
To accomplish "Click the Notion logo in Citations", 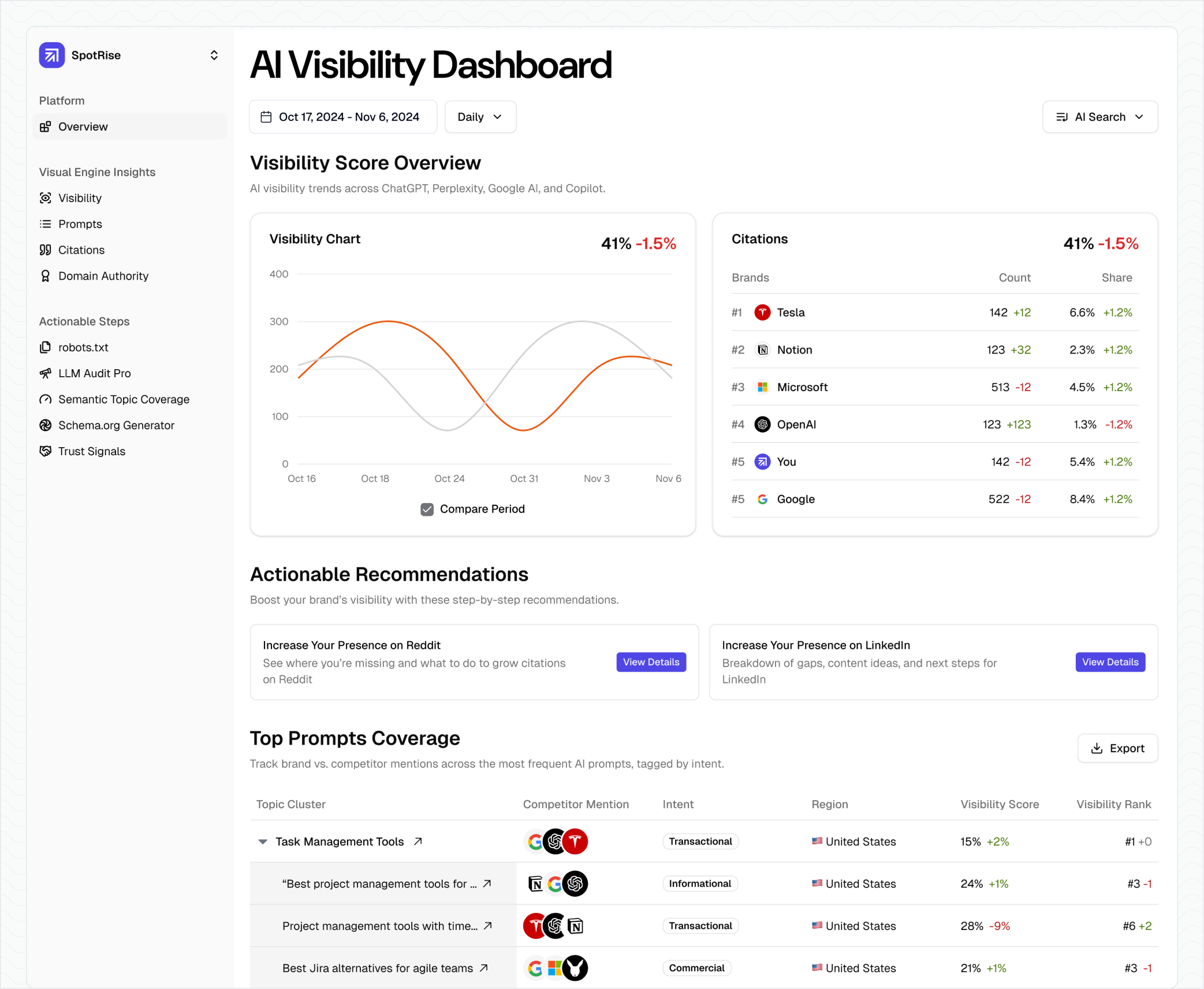I will coord(762,350).
